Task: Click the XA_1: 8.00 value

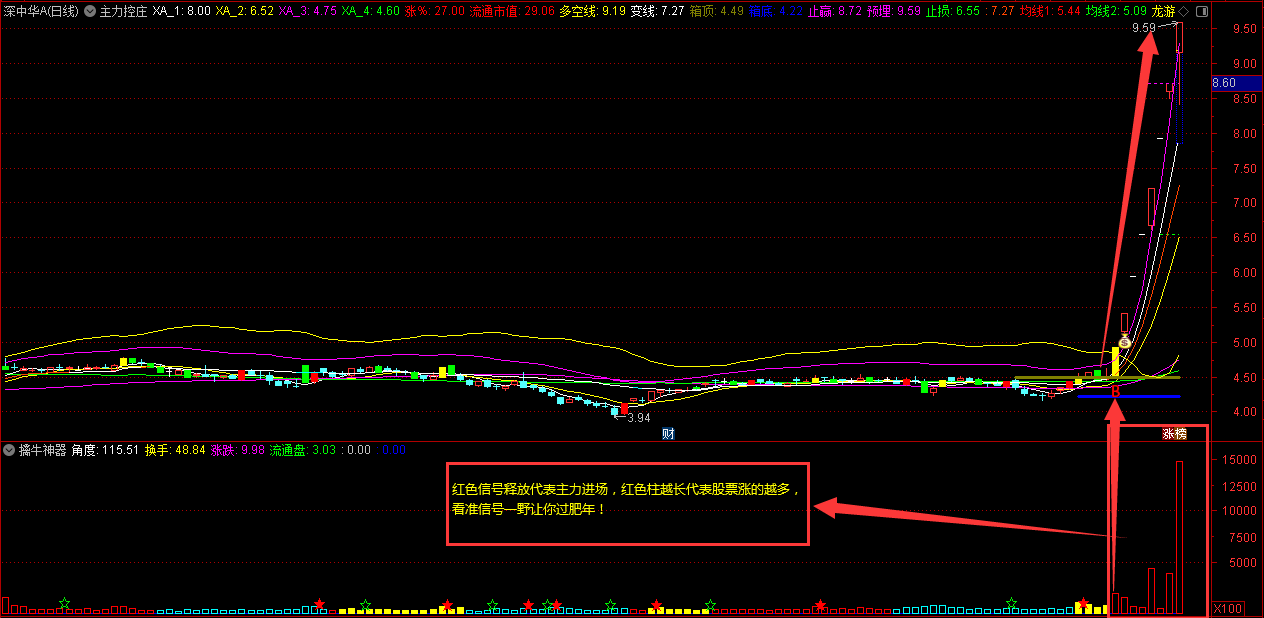Action: click(x=181, y=11)
